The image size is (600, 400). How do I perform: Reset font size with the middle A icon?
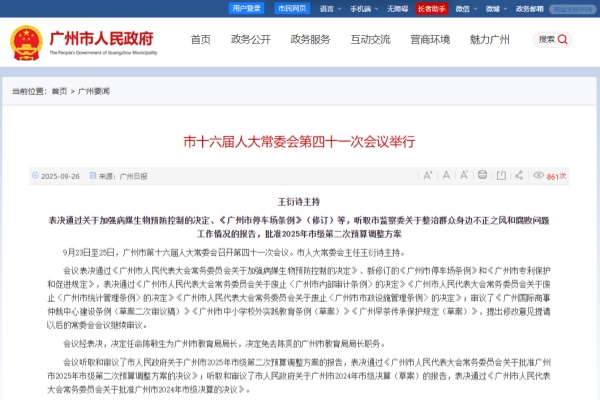pyautogui.click(x=449, y=175)
